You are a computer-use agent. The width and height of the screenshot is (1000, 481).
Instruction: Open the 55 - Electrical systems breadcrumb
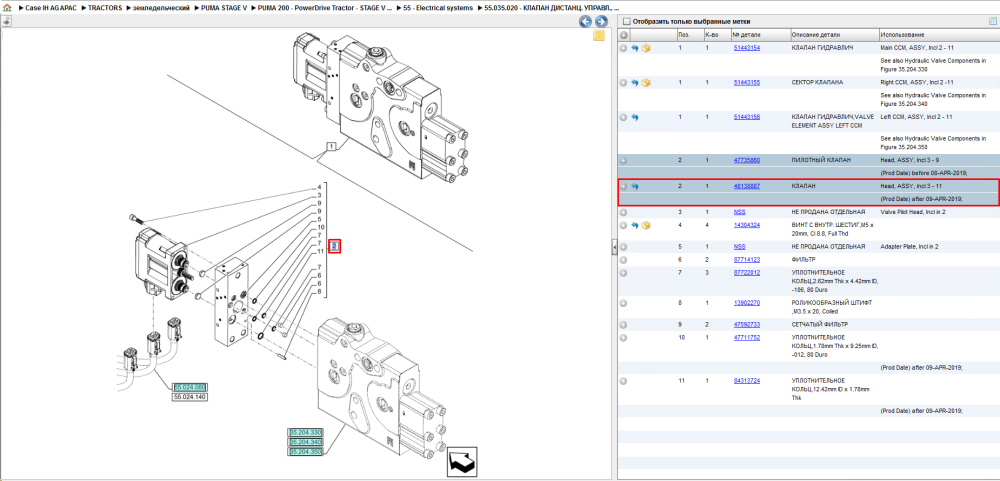pos(439,8)
